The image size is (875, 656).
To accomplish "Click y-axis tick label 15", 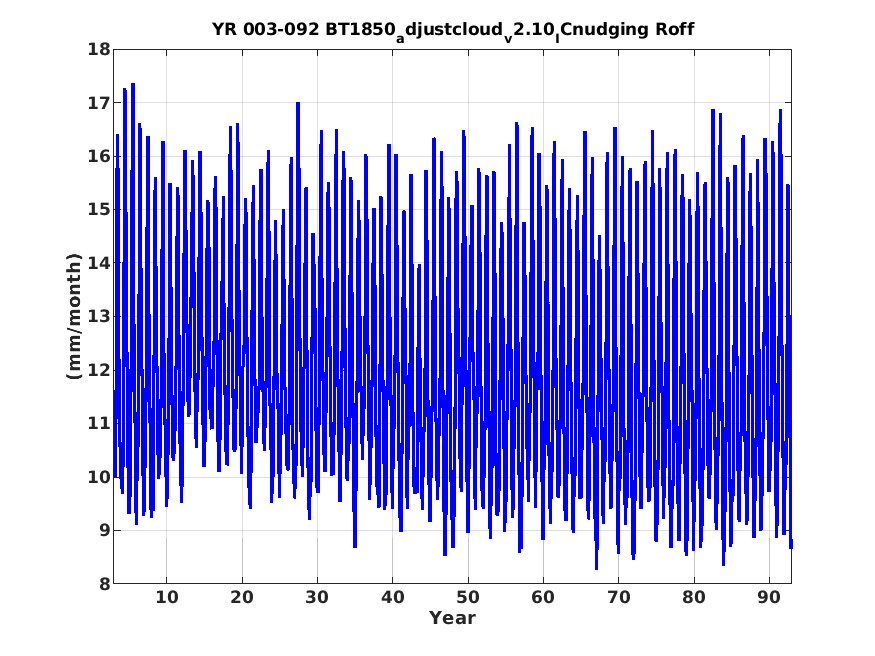I will (98, 210).
